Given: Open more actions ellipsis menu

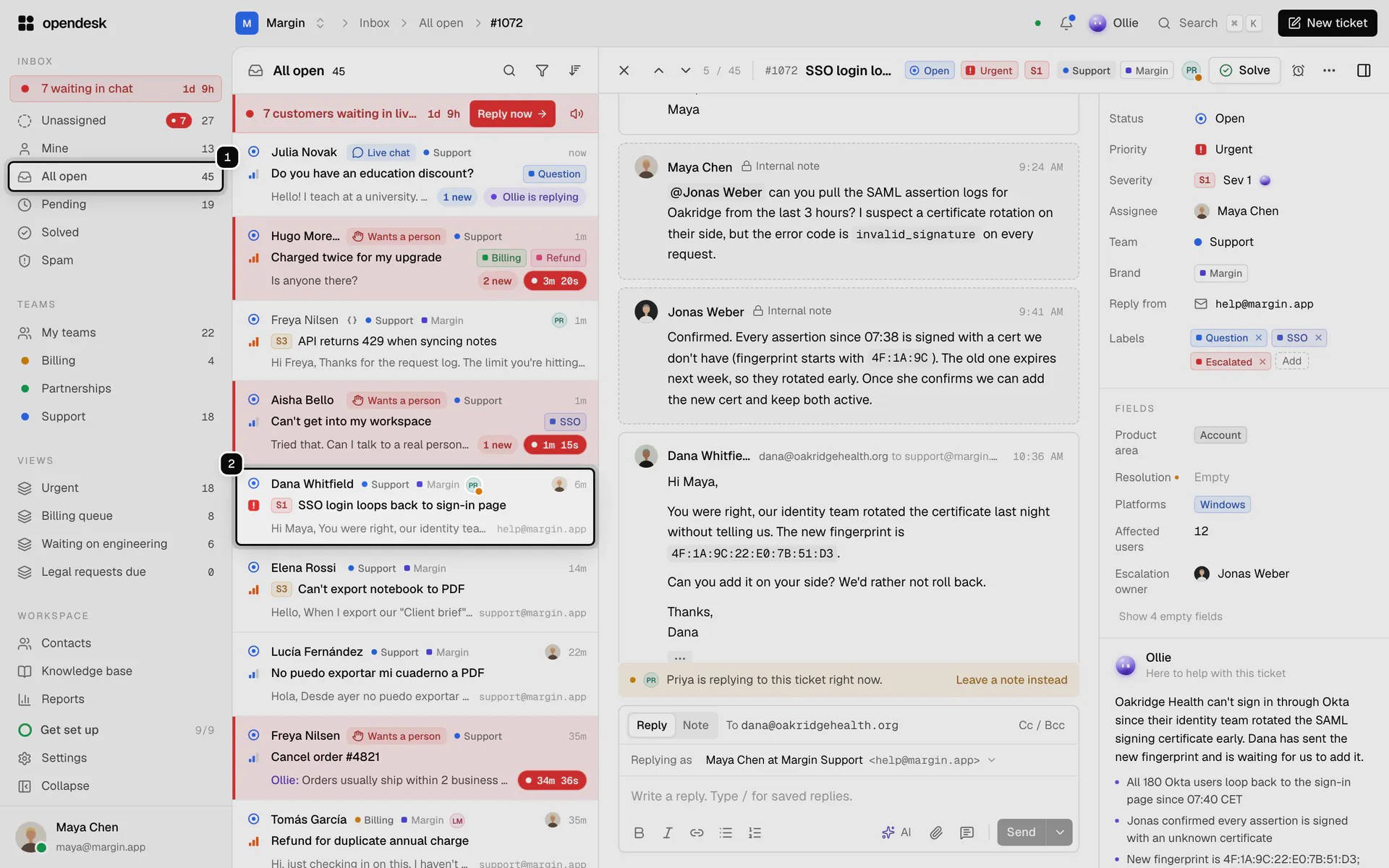Looking at the screenshot, I should (1329, 71).
